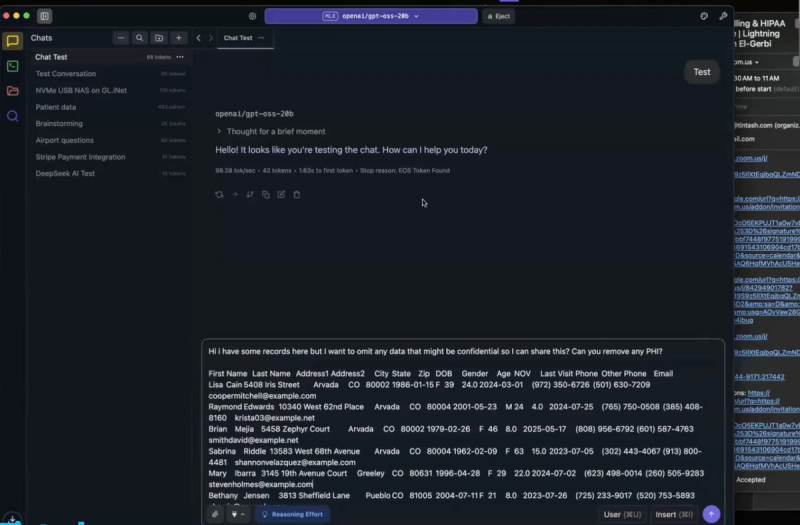The image size is (800, 525).
Task: Branch the conversation from this message
Action: 250,194
